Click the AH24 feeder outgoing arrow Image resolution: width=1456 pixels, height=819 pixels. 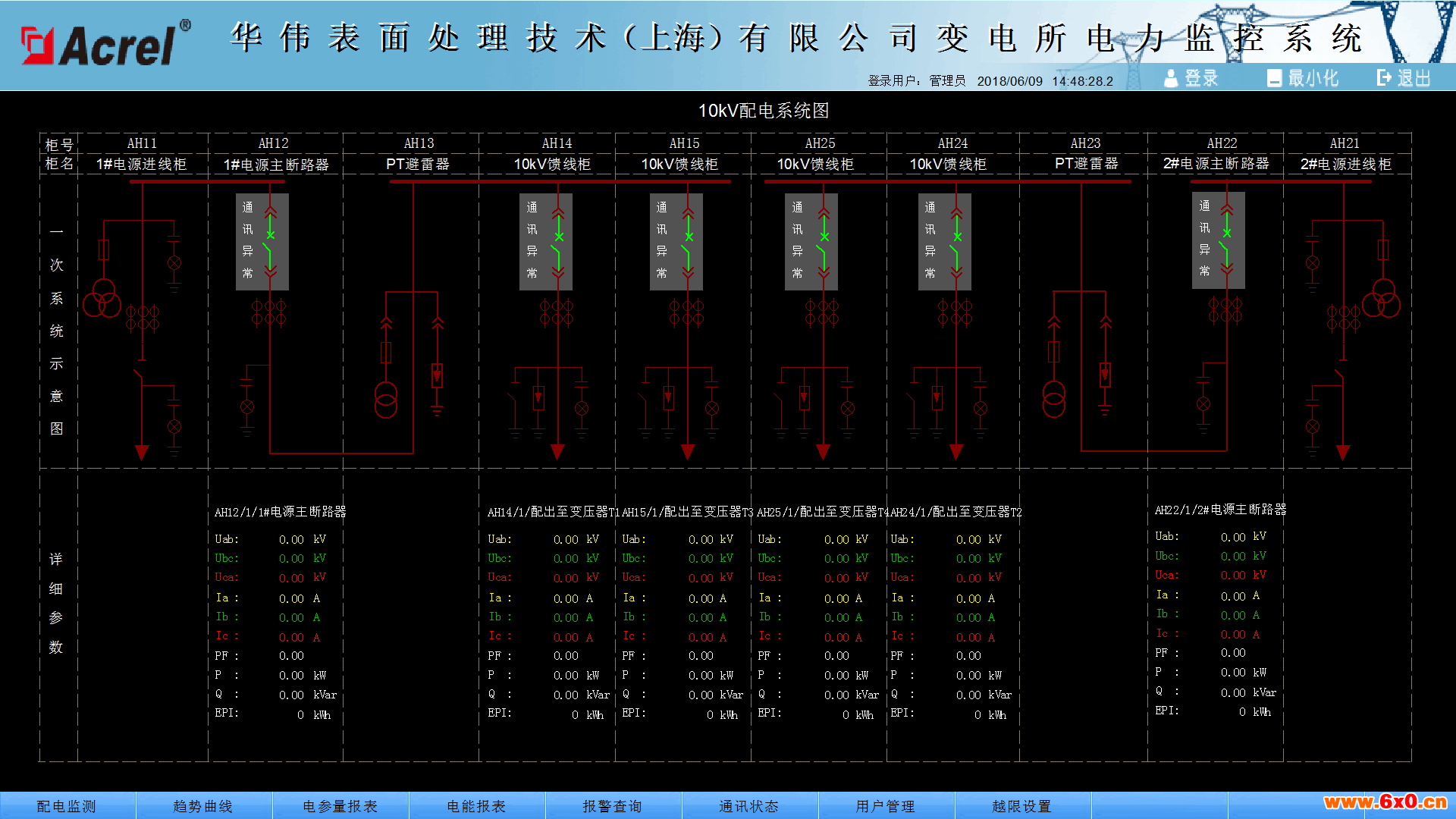(956, 453)
